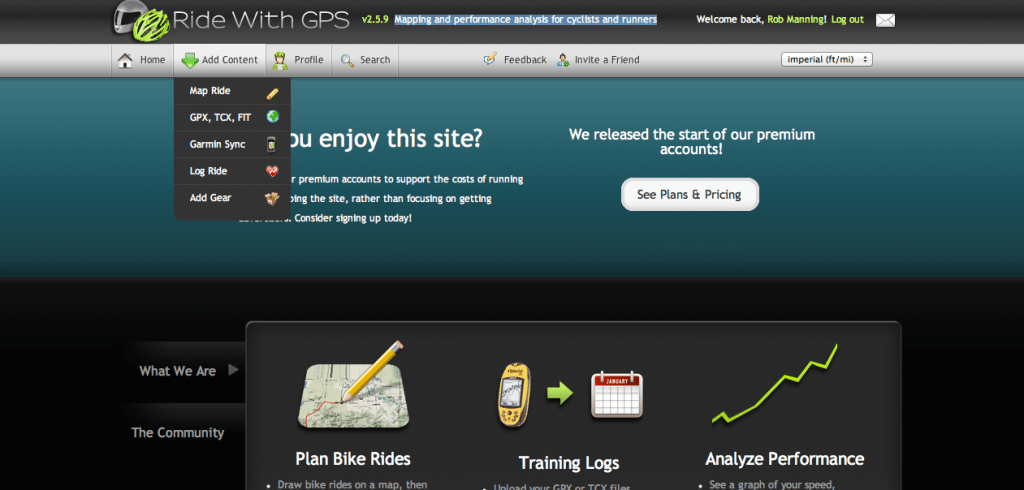
Task: Click the Profile cyclist icon
Action: click(x=281, y=60)
